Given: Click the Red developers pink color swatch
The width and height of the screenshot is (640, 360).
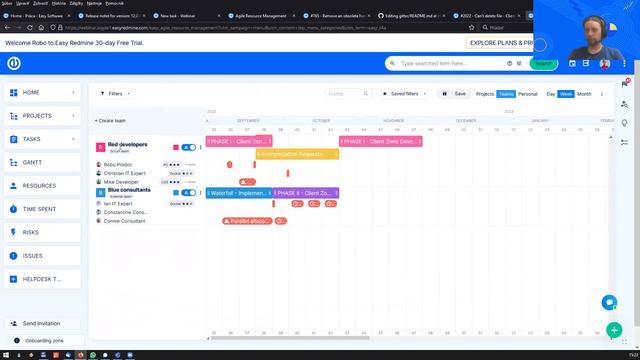Looking at the screenshot, I should point(176,147).
